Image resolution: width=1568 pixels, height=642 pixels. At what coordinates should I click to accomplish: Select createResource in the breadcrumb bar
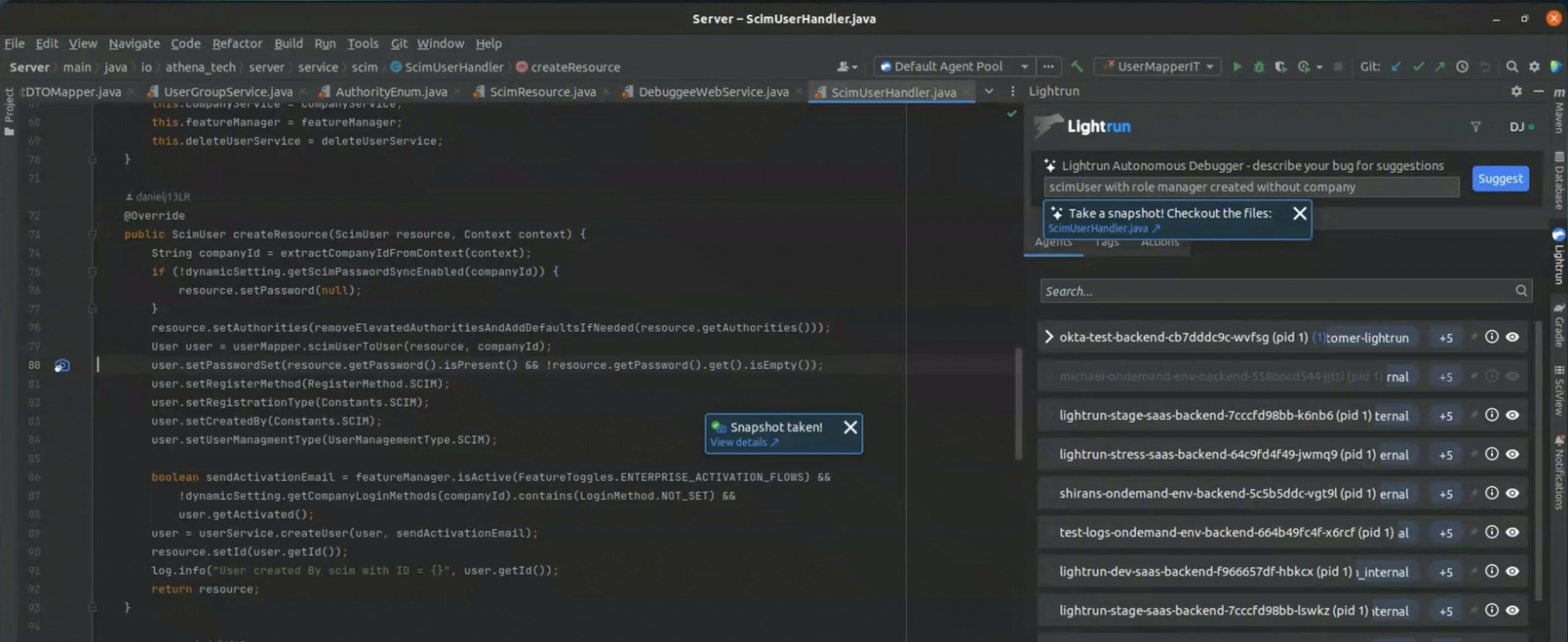[568, 67]
